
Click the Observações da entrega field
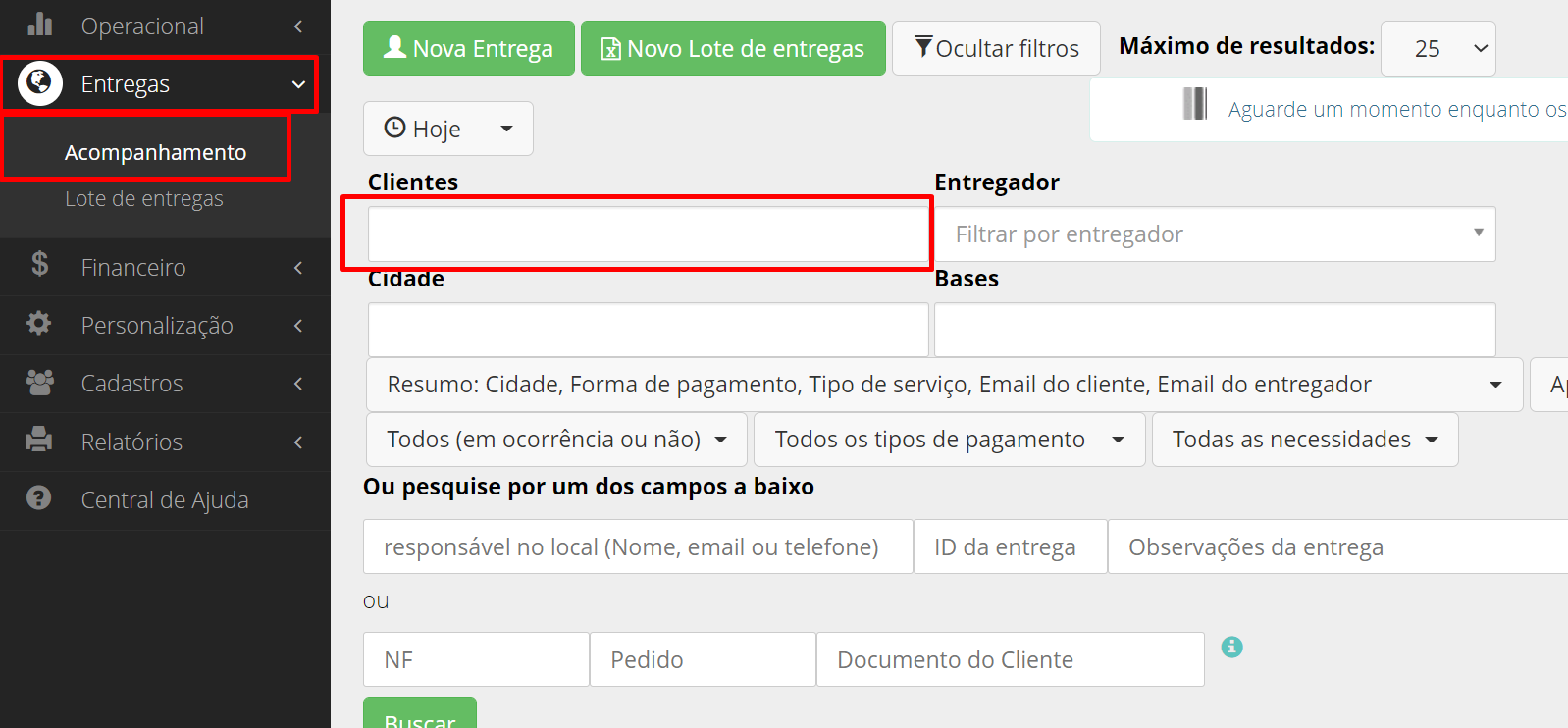click(x=1337, y=546)
